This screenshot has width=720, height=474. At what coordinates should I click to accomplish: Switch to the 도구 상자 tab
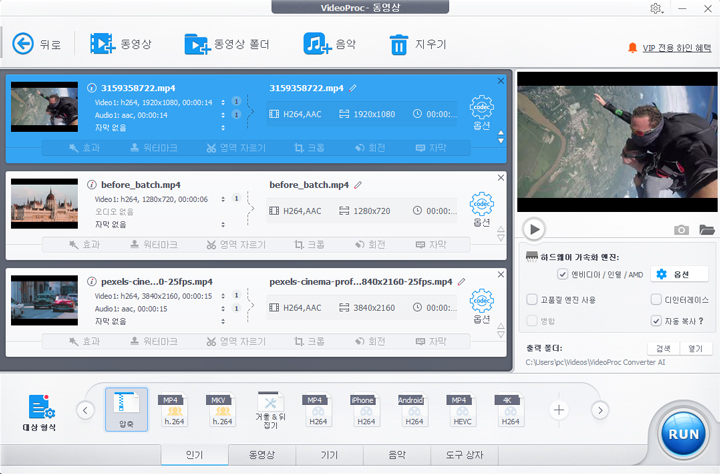(464, 455)
